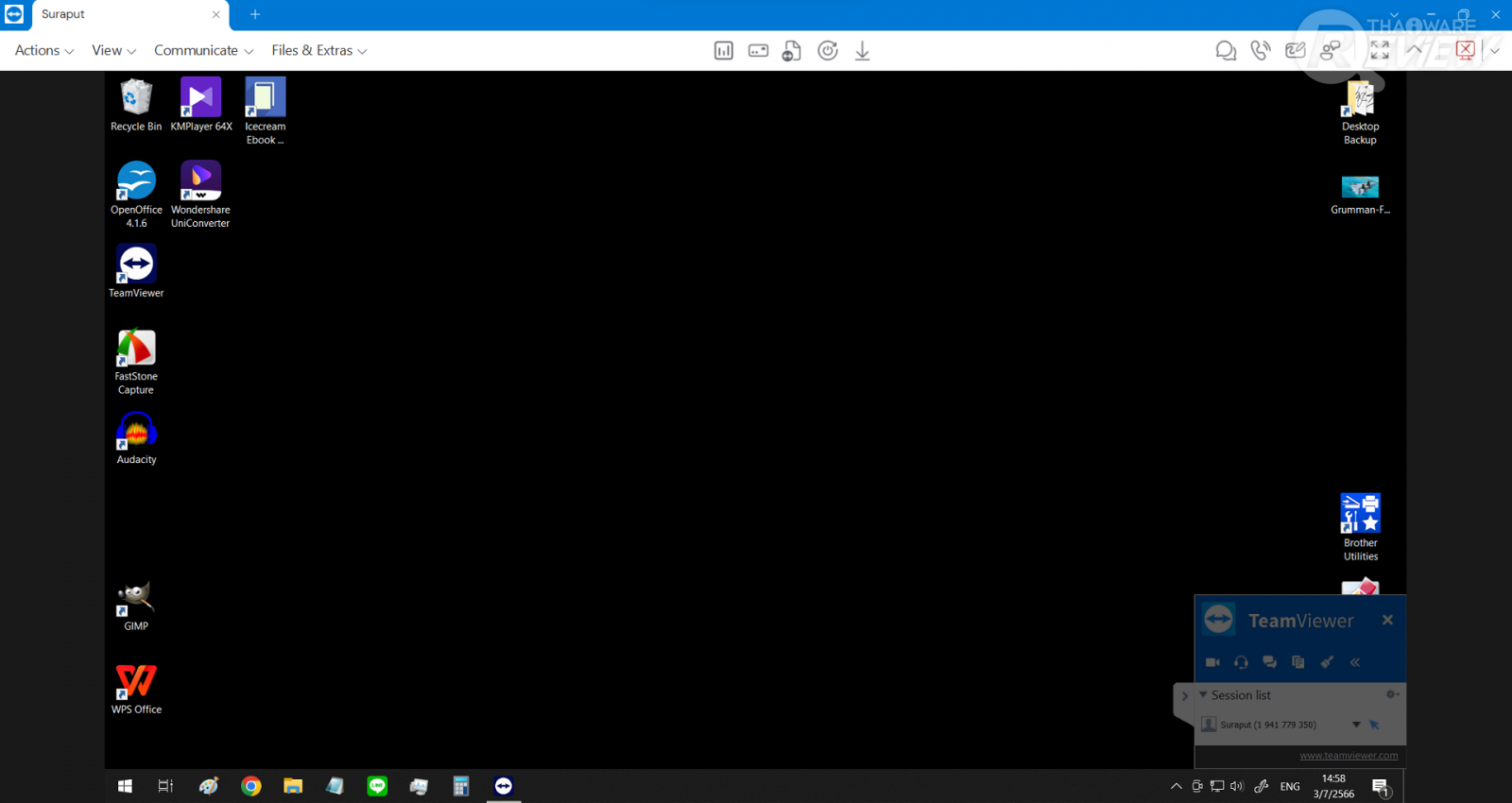Select the Grumman-F image file thumbnail
The width and height of the screenshot is (1512, 803).
coord(1361,195)
